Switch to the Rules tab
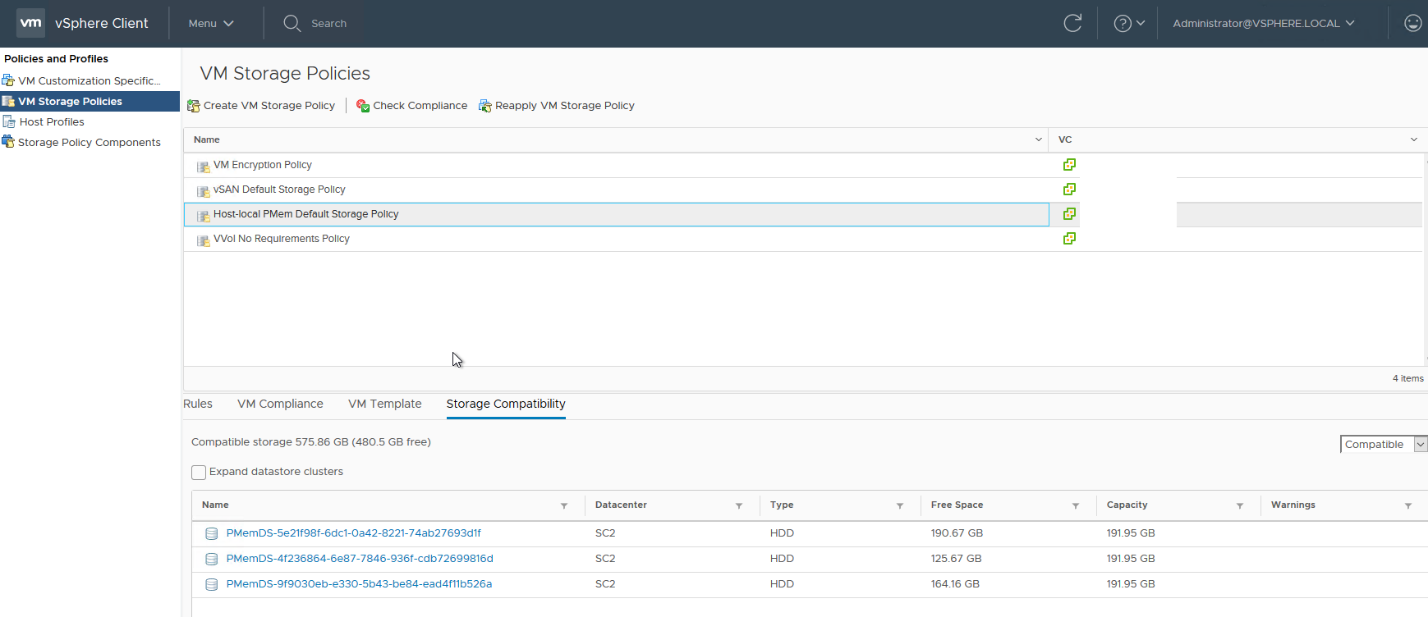This screenshot has height=617, width=1428. tap(198, 404)
